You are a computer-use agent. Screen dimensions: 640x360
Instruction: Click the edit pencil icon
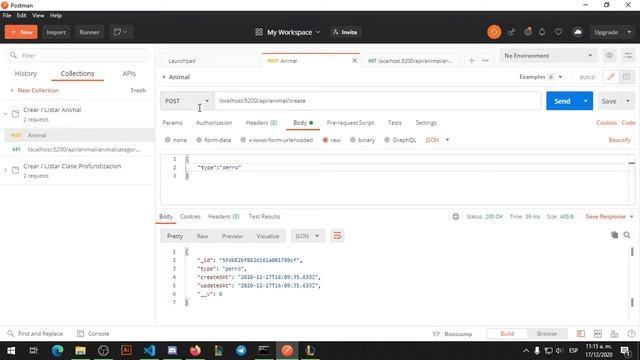tap(611, 77)
